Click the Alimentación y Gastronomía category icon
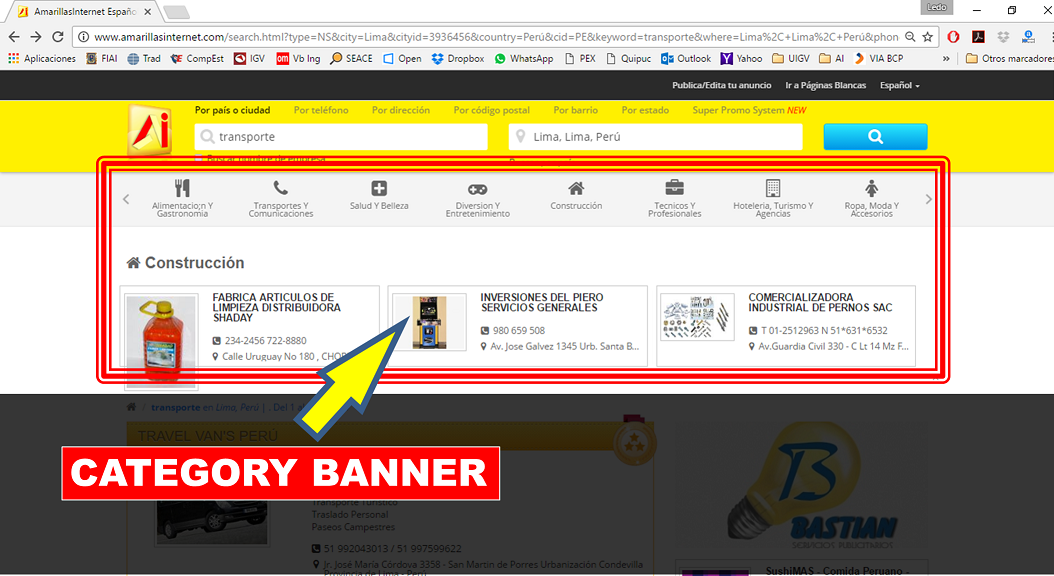The image size is (1054, 576). (182, 188)
